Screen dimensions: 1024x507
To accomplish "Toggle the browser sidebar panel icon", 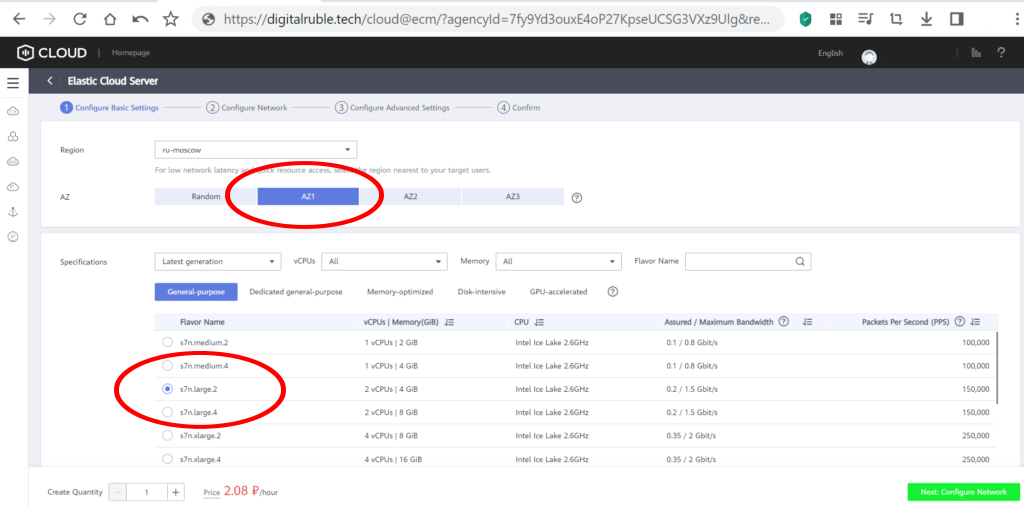I will [x=957, y=19].
